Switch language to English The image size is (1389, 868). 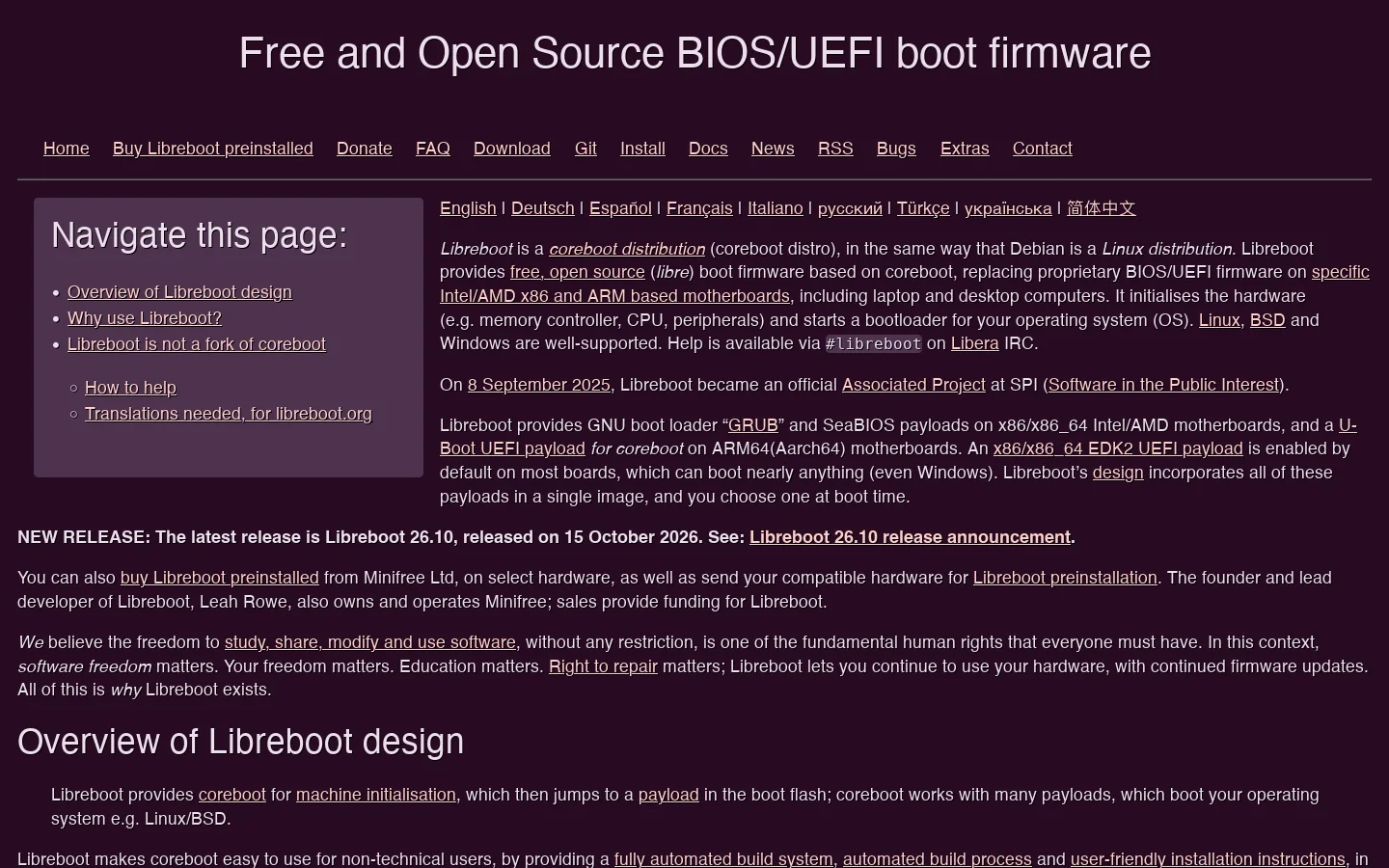coord(468,208)
